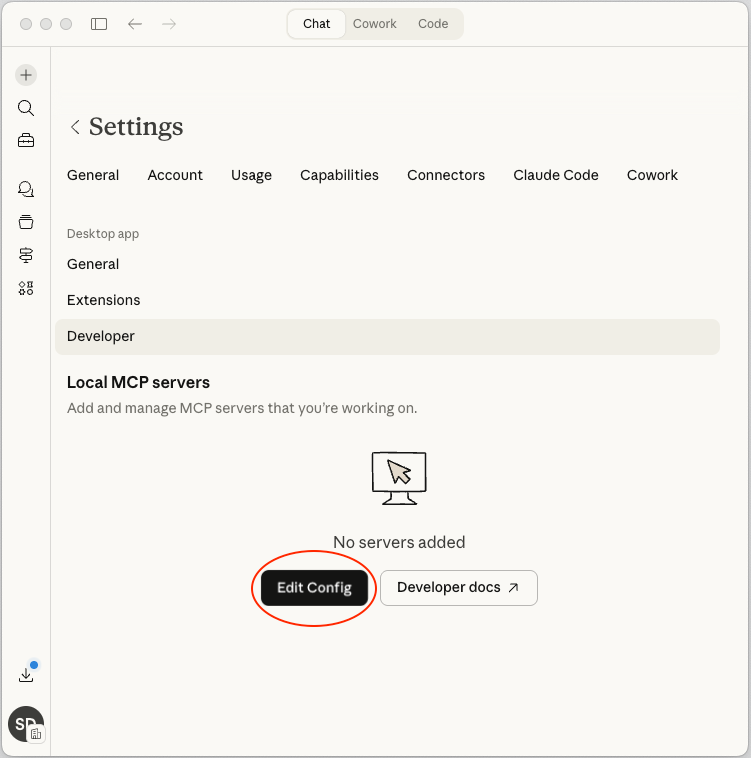Click the download update icon
The width and height of the screenshot is (751, 758).
(26, 675)
